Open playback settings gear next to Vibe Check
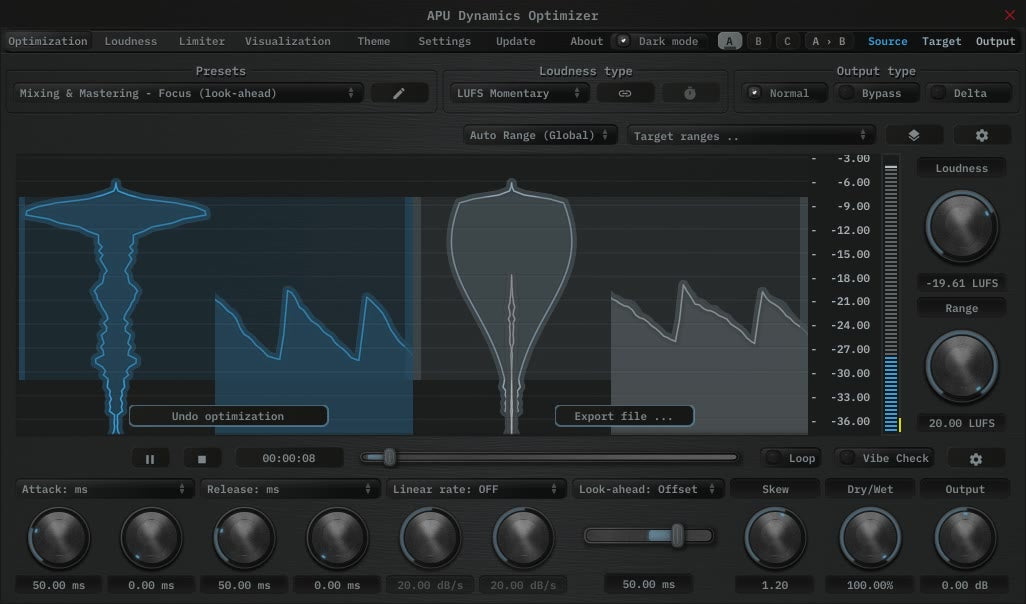The image size is (1026, 604). [x=976, y=459]
